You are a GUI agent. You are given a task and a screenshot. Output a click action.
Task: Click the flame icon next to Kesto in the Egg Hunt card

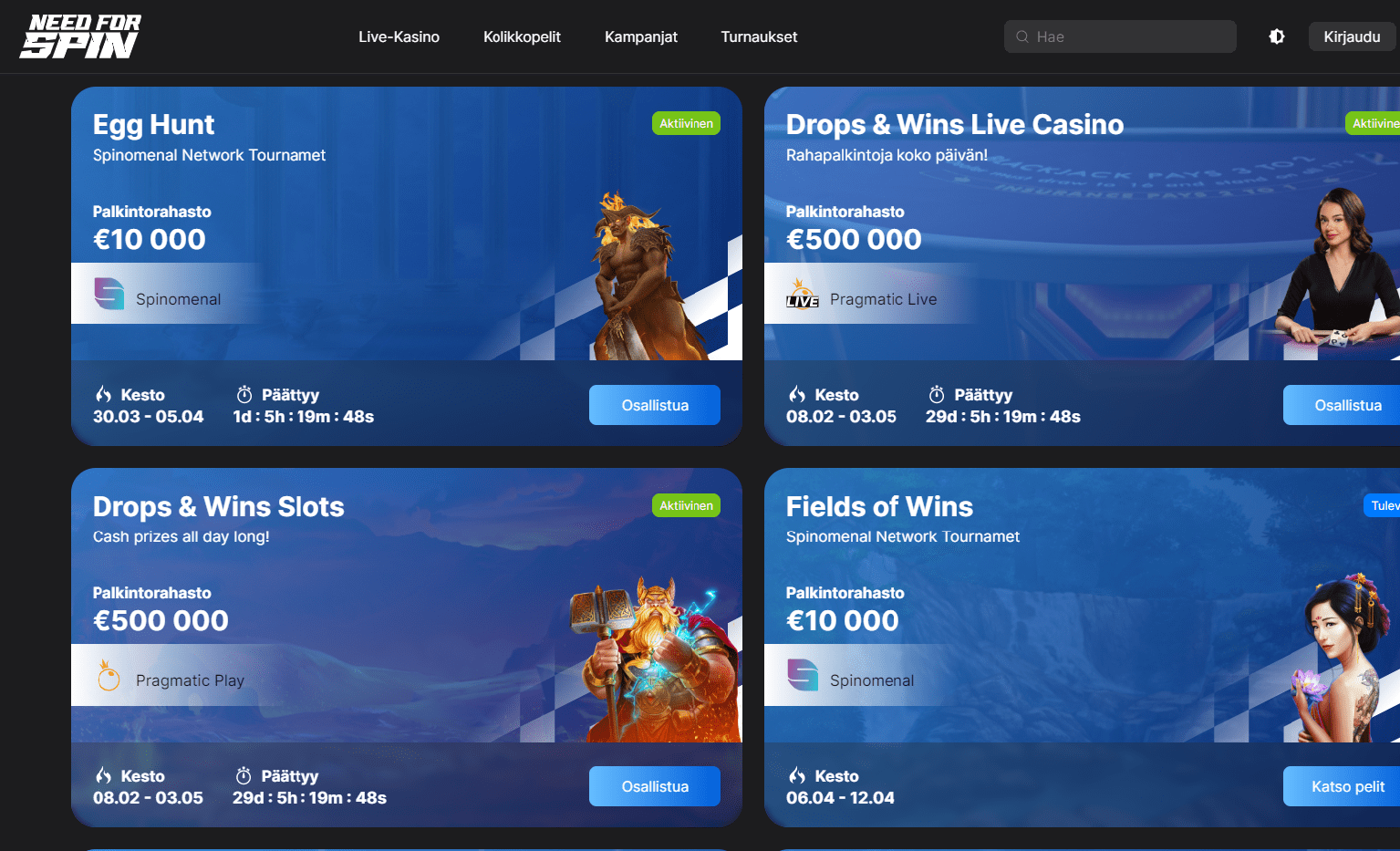(x=104, y=394)
